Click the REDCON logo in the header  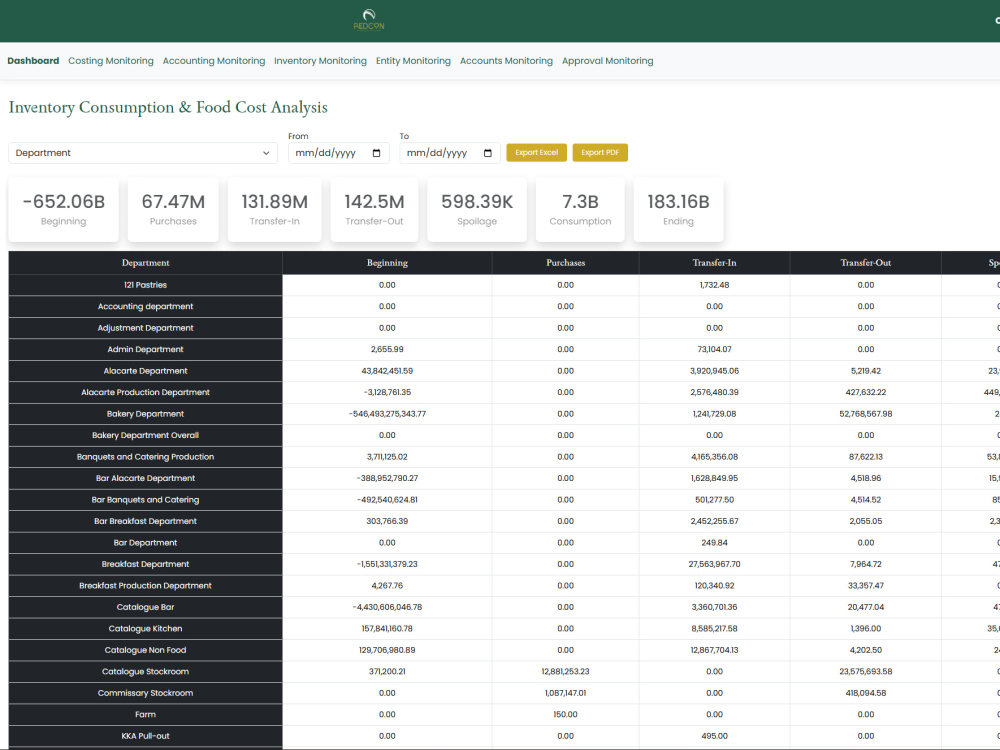tap(369, 20)
